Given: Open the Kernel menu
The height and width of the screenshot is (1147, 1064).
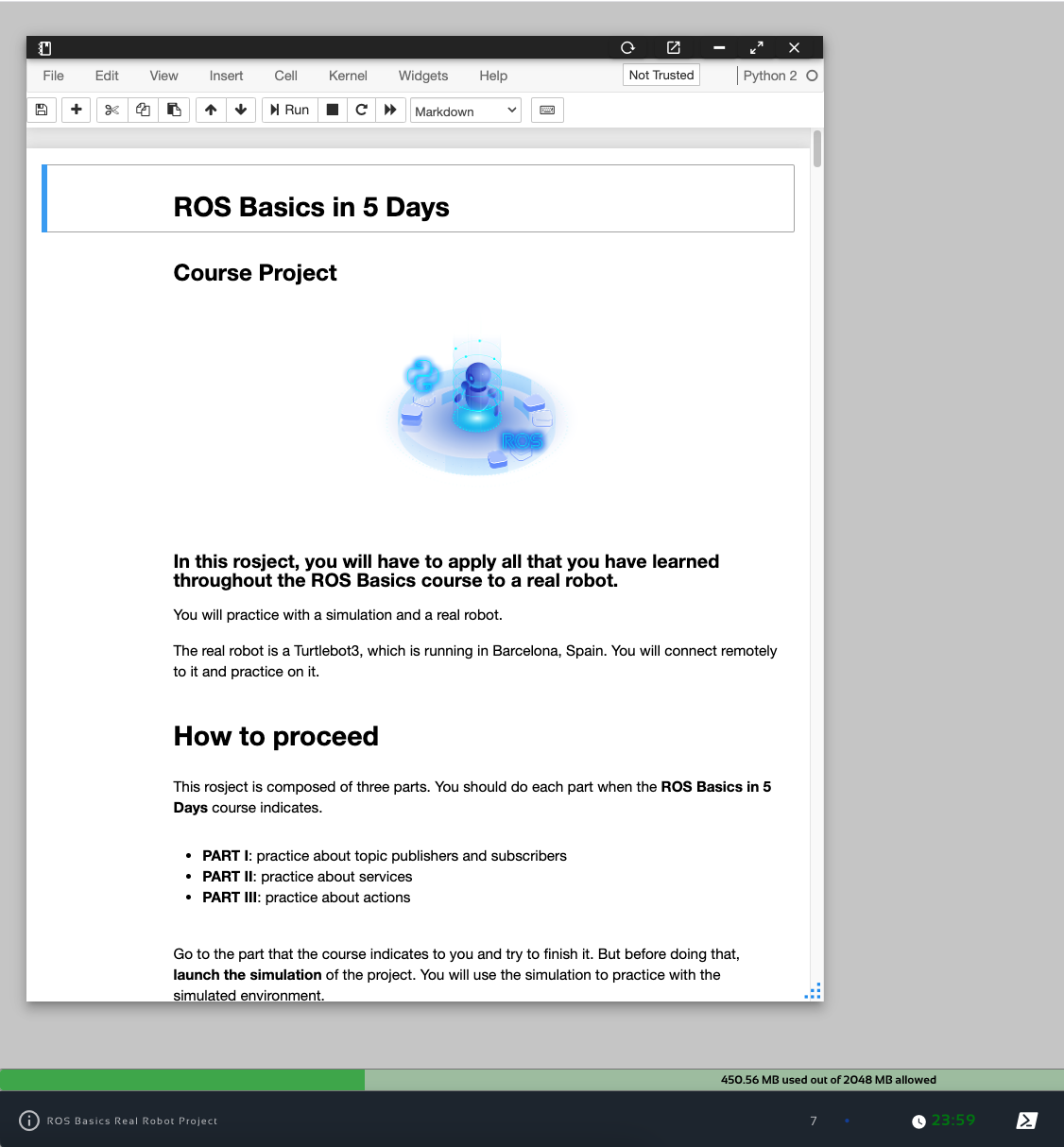Looking at the screenshot, I should pyautogui.click(x=348, y=76).
